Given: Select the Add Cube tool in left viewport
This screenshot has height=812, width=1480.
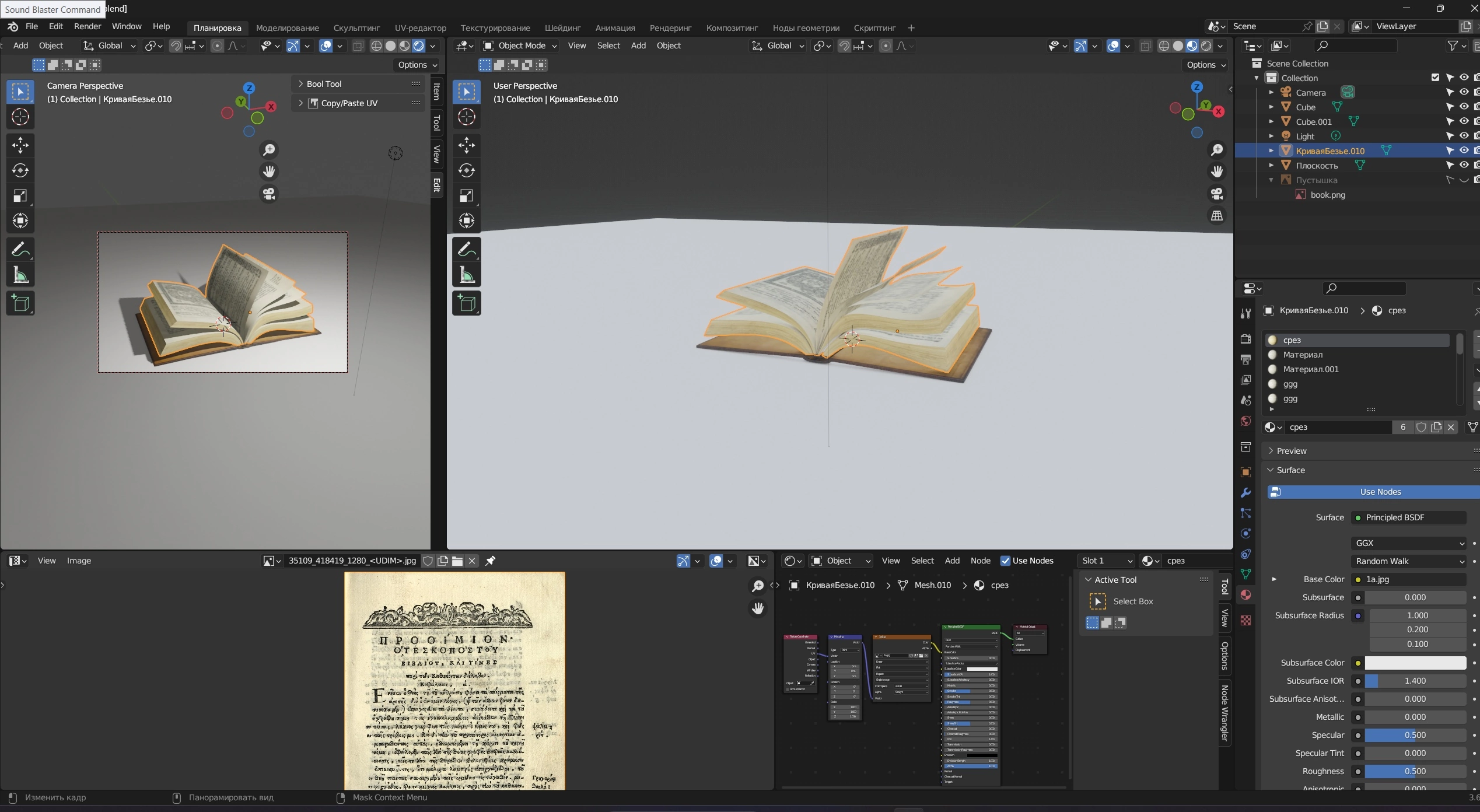Looking at the screenshot, I should tap(20, 303).
